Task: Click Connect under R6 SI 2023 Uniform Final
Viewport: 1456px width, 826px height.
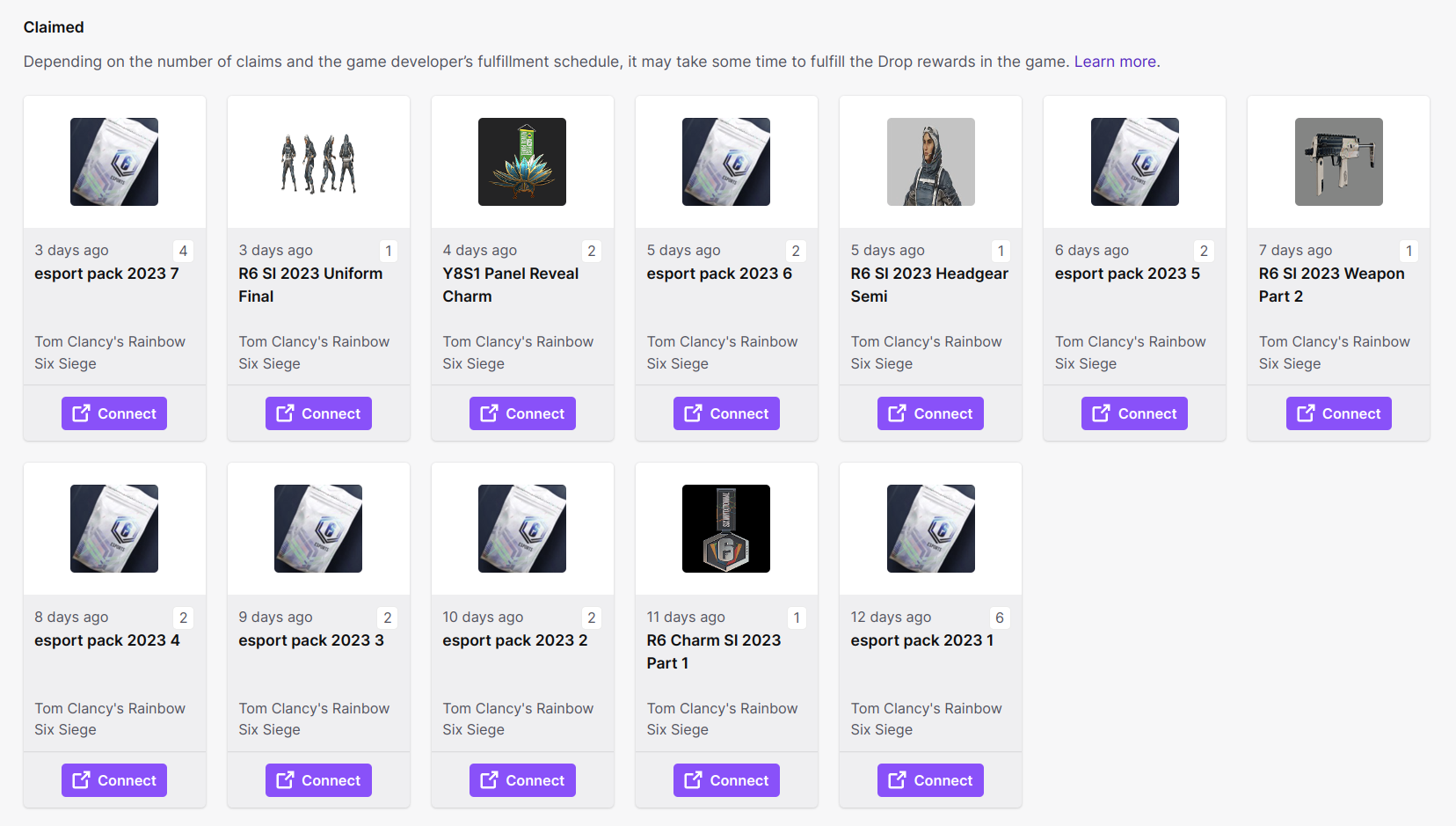Action: pos(318,413)
